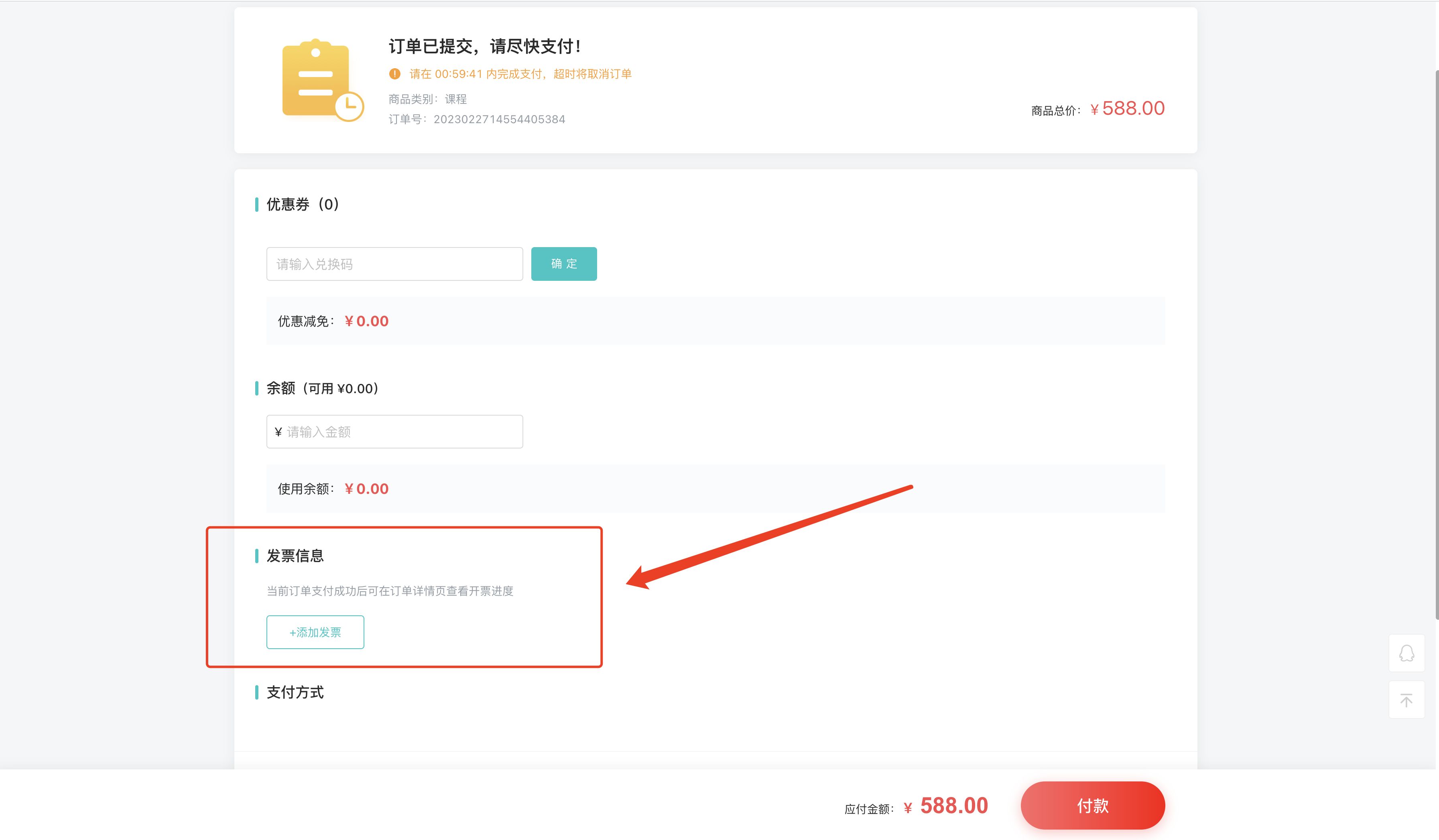Click the 支付方式 heading
Image resolution: width=1439 pixels, height=840 pixels.
click(x=295, y=692)
